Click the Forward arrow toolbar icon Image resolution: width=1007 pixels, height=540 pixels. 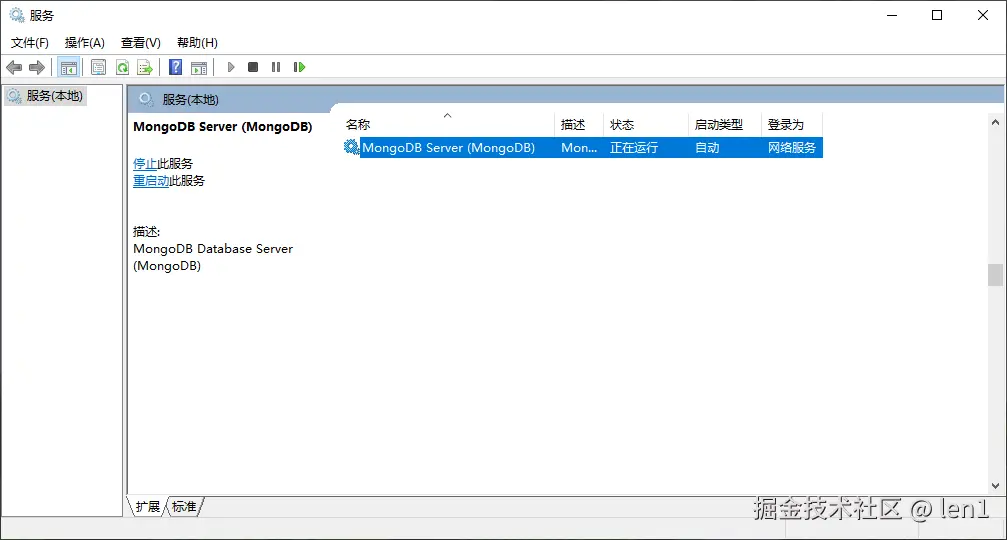pyautogui.click(x=37, y=67)
